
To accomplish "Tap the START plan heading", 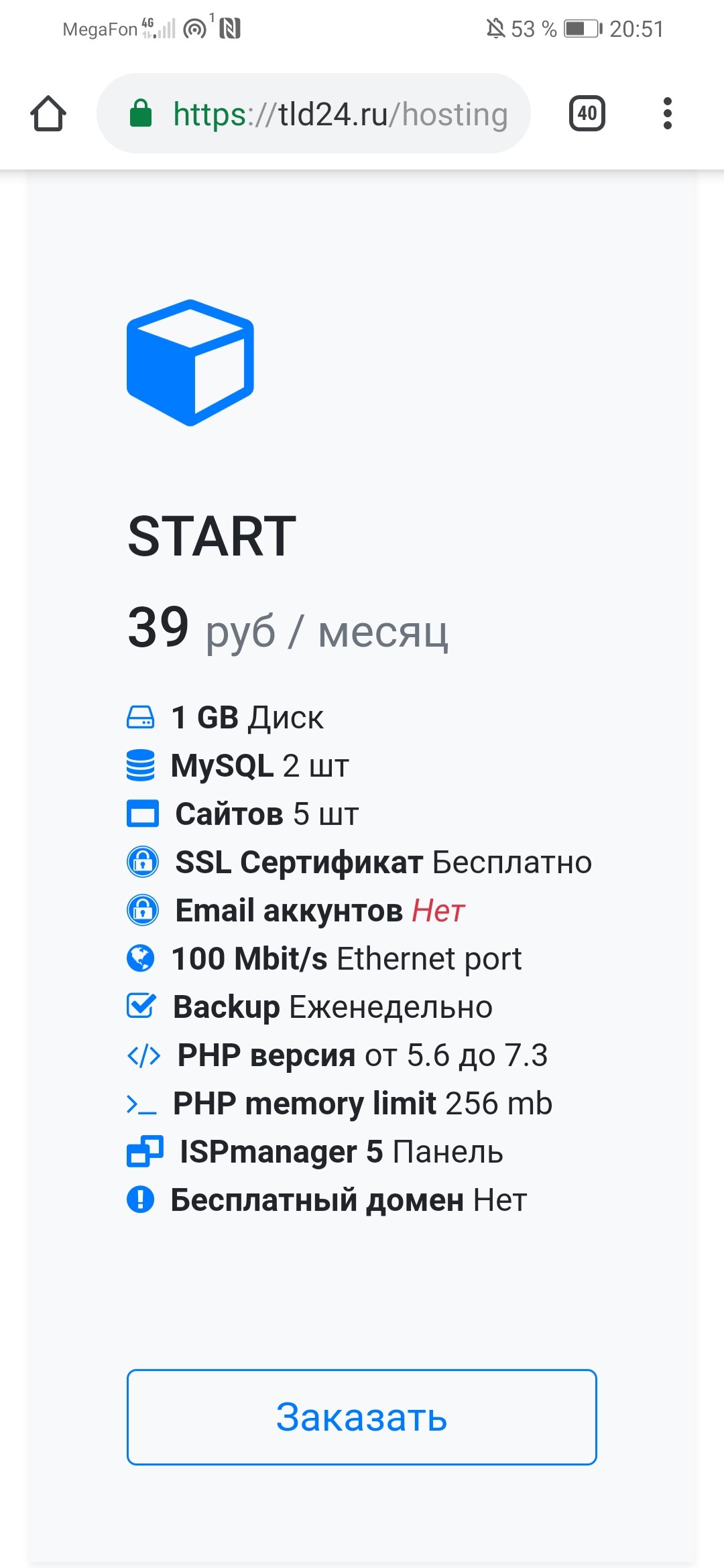I will [x=212, y=537].
